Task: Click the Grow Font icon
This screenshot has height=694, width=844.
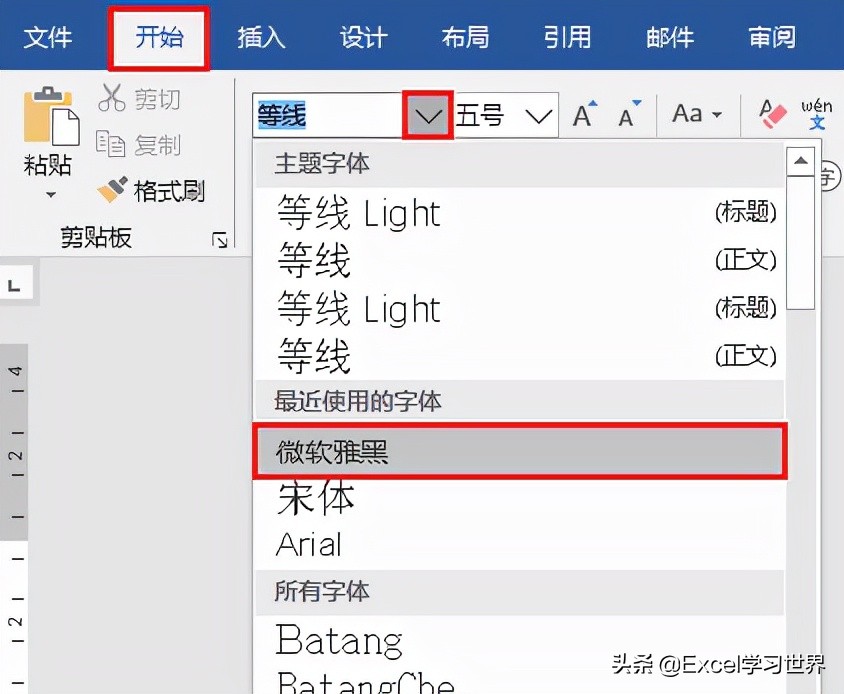Action: (583, 113)
